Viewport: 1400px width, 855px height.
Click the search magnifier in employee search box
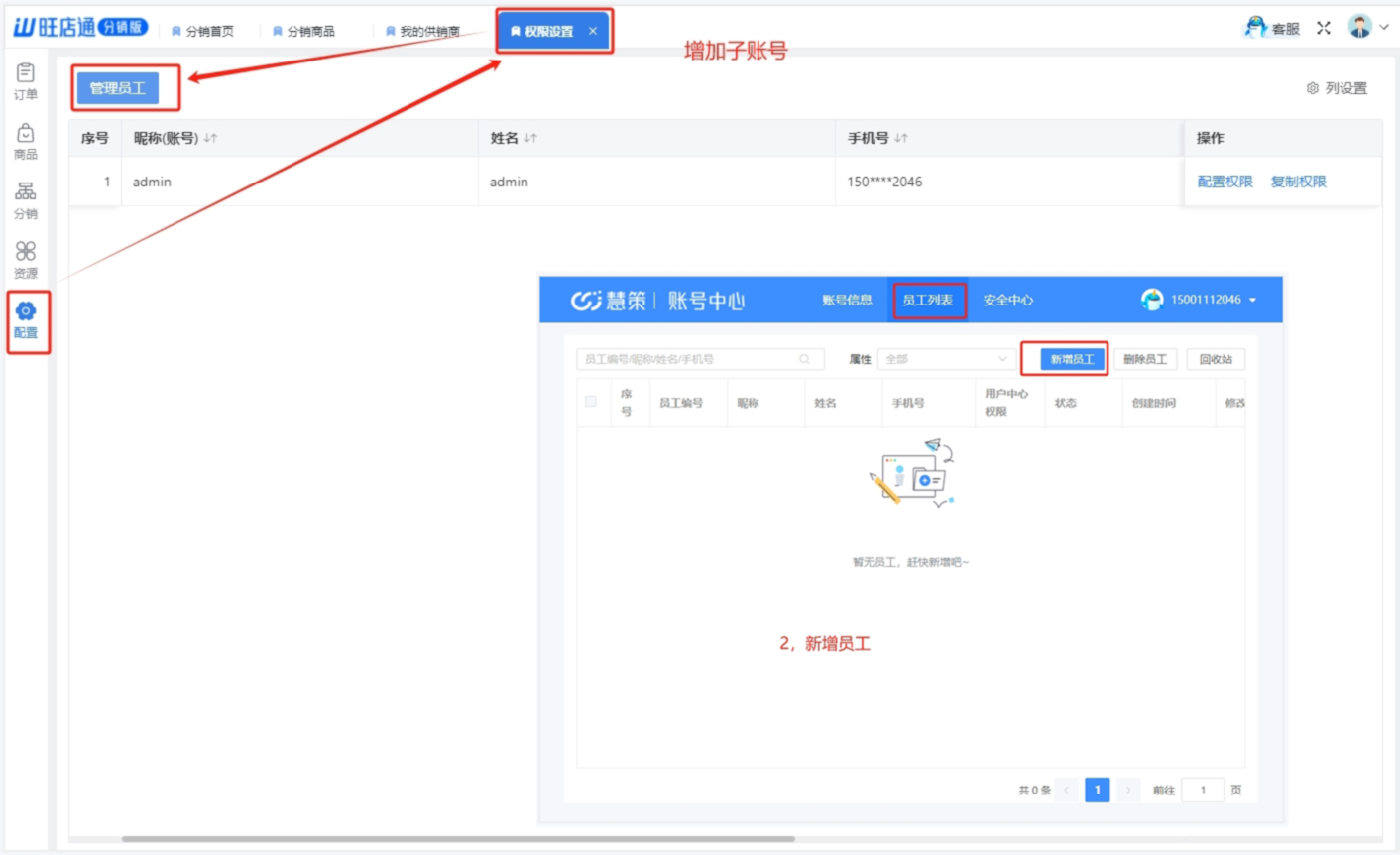click(x=804, y=359)
